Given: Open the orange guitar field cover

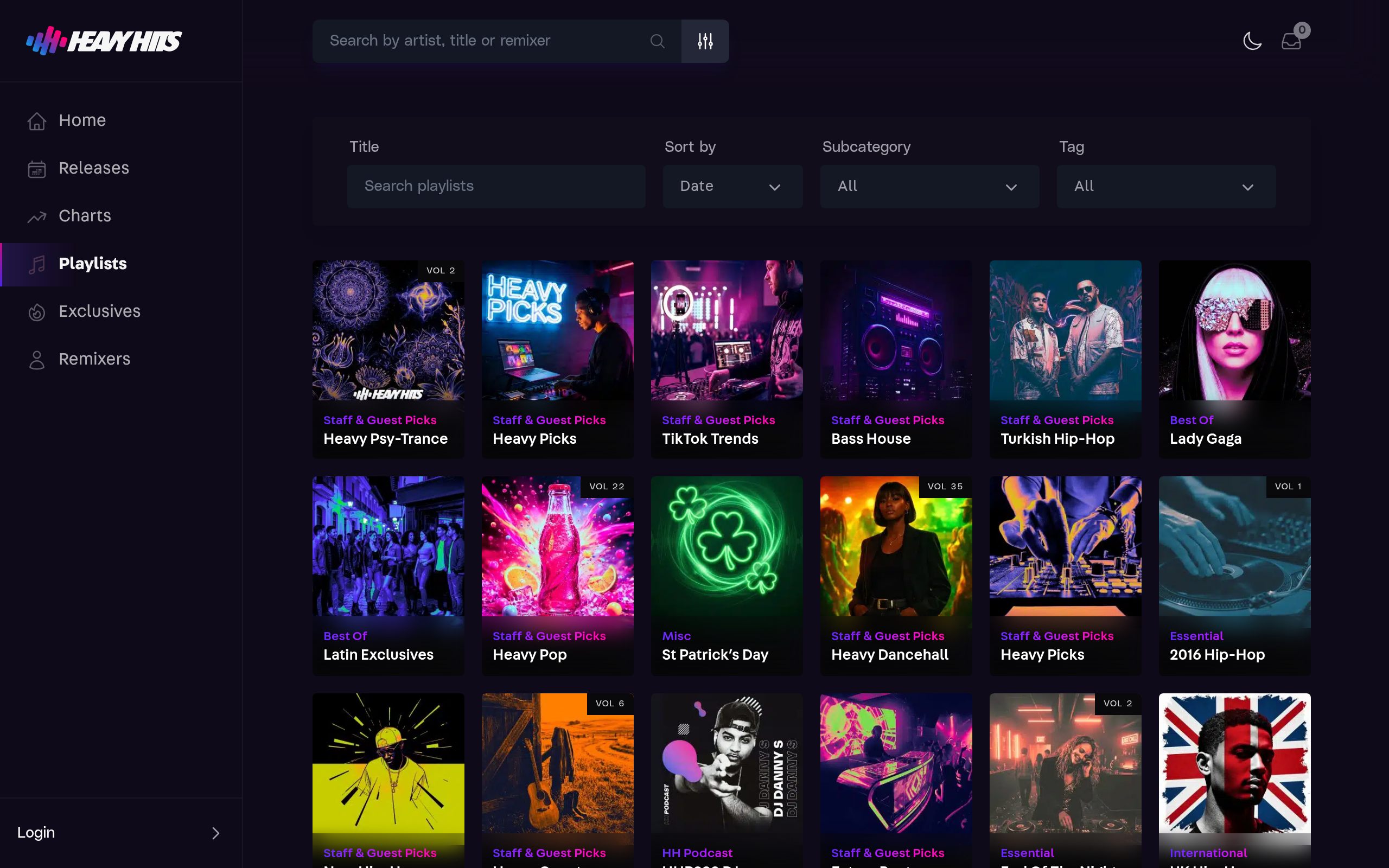Looking at the screenshot, I should click(557, 763).
